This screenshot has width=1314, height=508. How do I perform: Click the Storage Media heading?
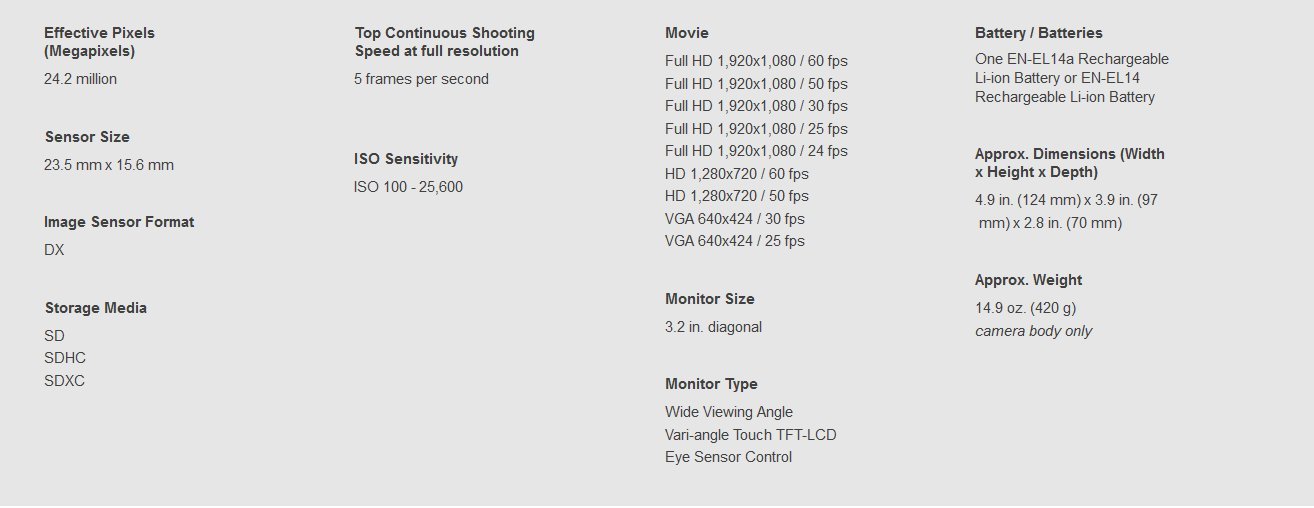click(x=95, y=307)
